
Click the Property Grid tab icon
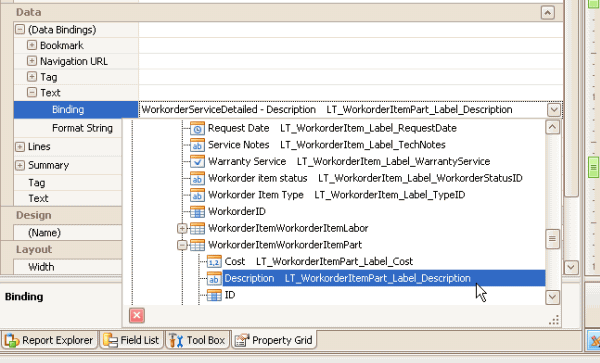click(242, 340)
